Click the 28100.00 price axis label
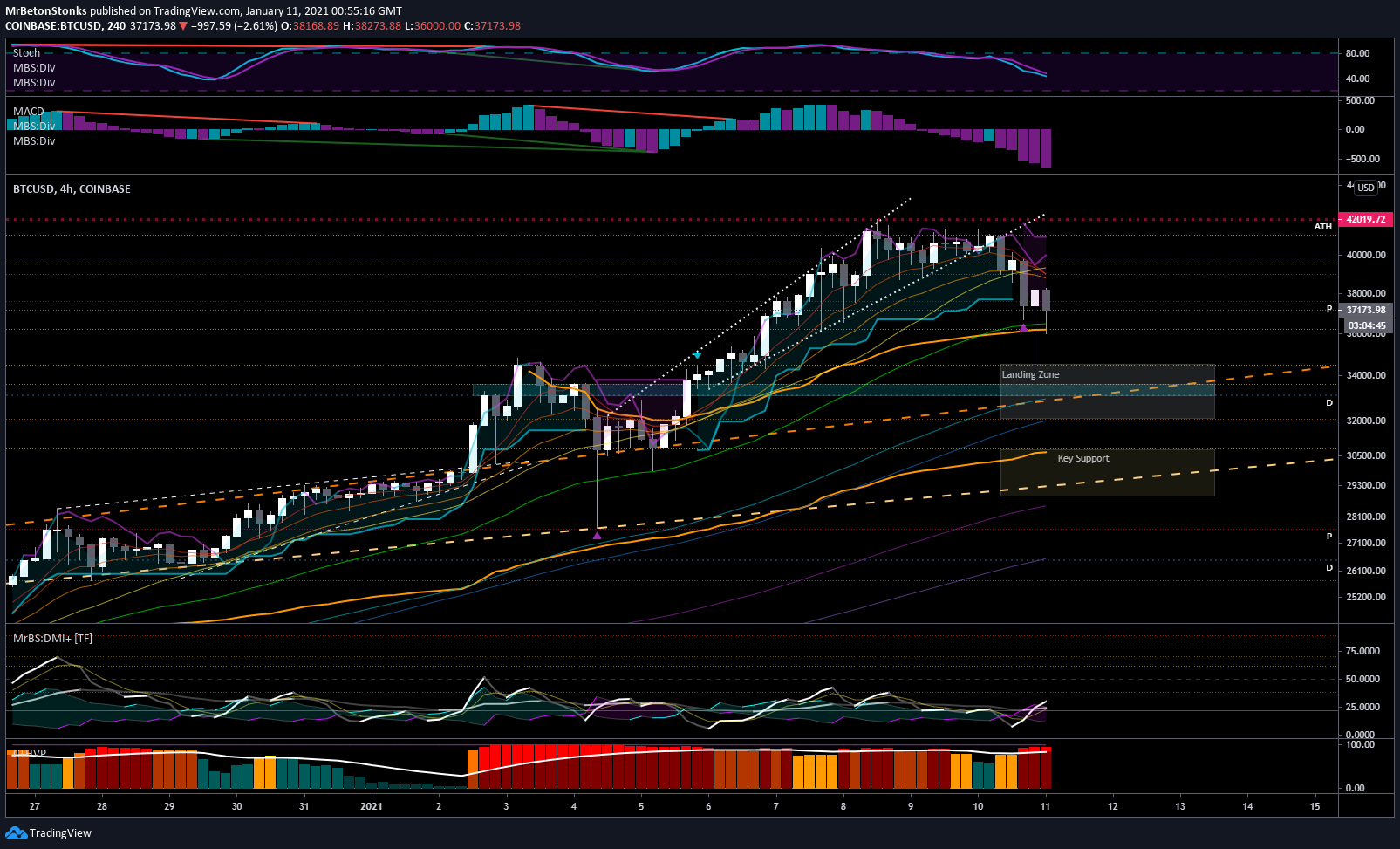 click(x=1366, y=517)
